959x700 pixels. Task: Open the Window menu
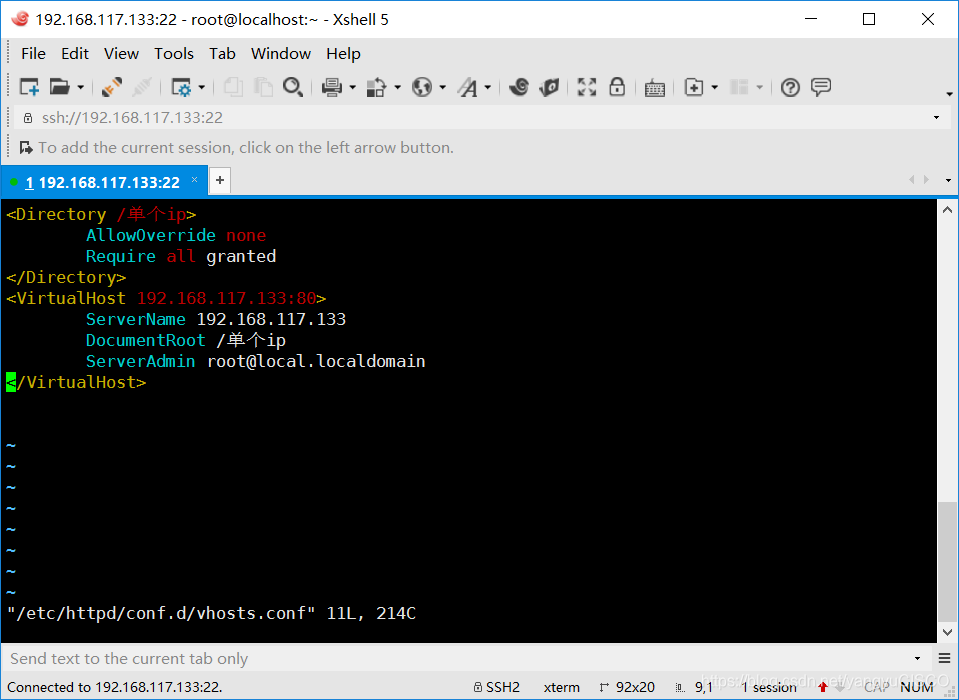pyautogui.click(x=281, y=54)
